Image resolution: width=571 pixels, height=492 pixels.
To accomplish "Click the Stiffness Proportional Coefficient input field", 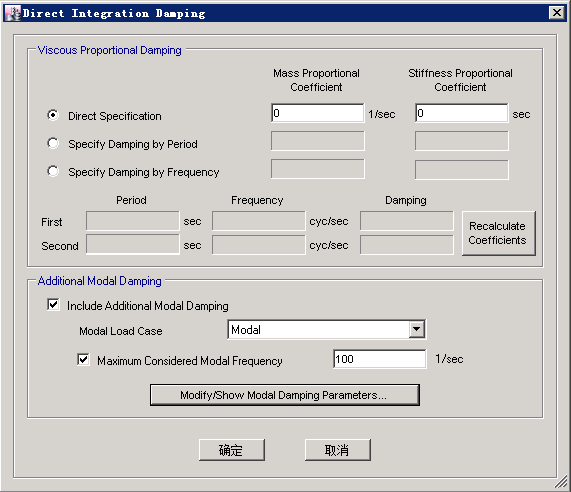I will [461, 113].
